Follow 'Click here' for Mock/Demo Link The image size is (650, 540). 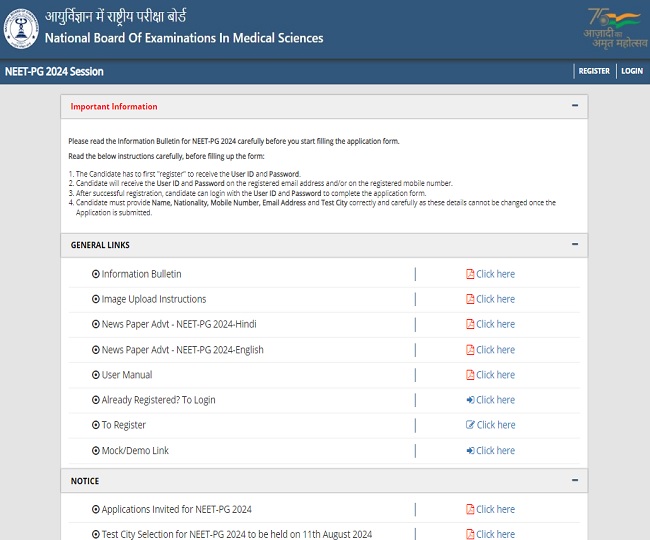[495, 450]
